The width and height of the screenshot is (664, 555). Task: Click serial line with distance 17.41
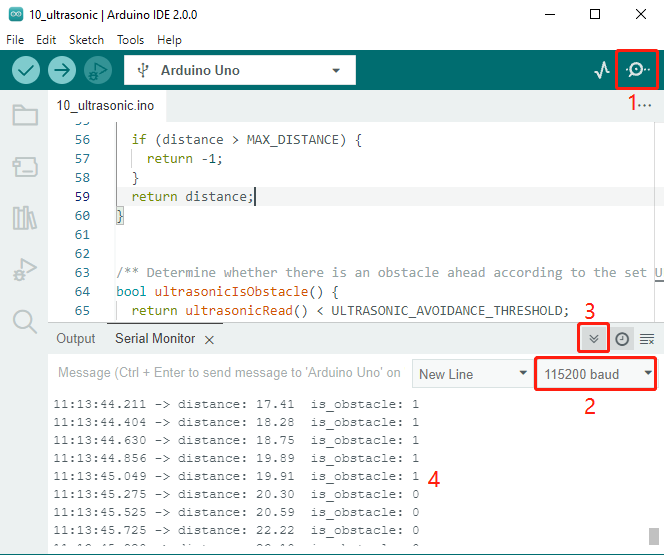click(236, 404)
